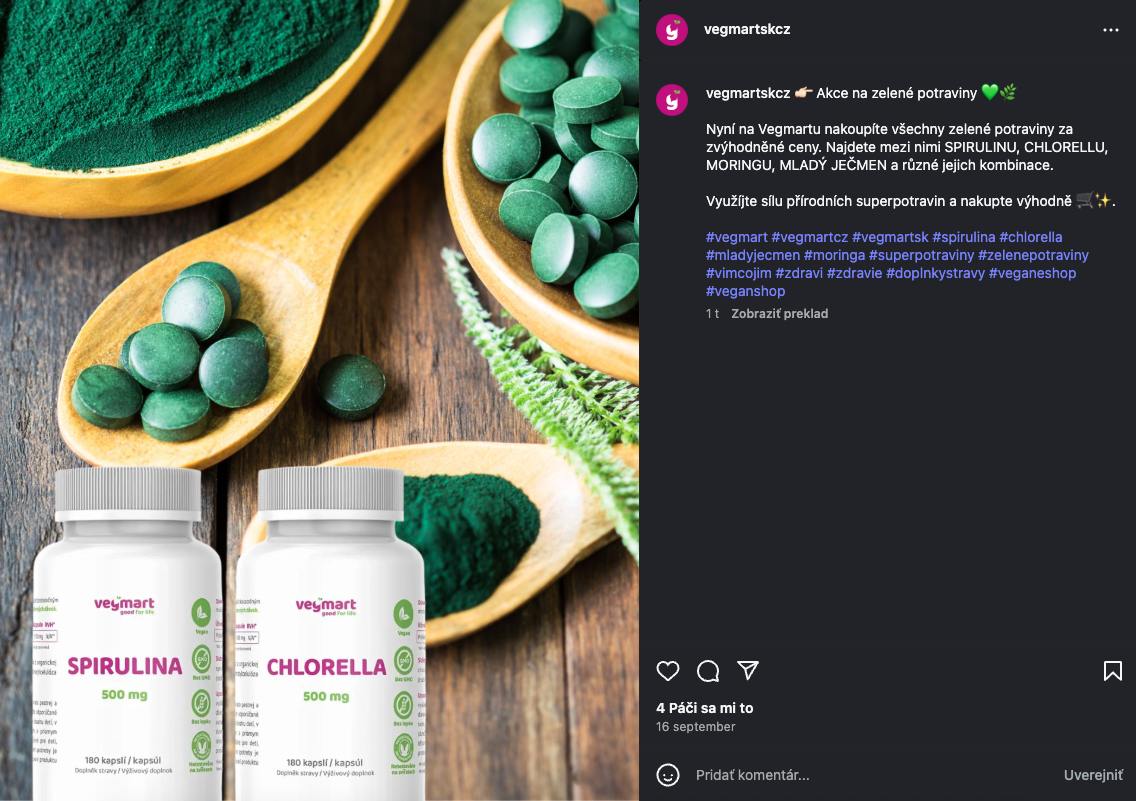
Task: Open vegmartskcz profile avatar in header
Action: tap(672, 30)
